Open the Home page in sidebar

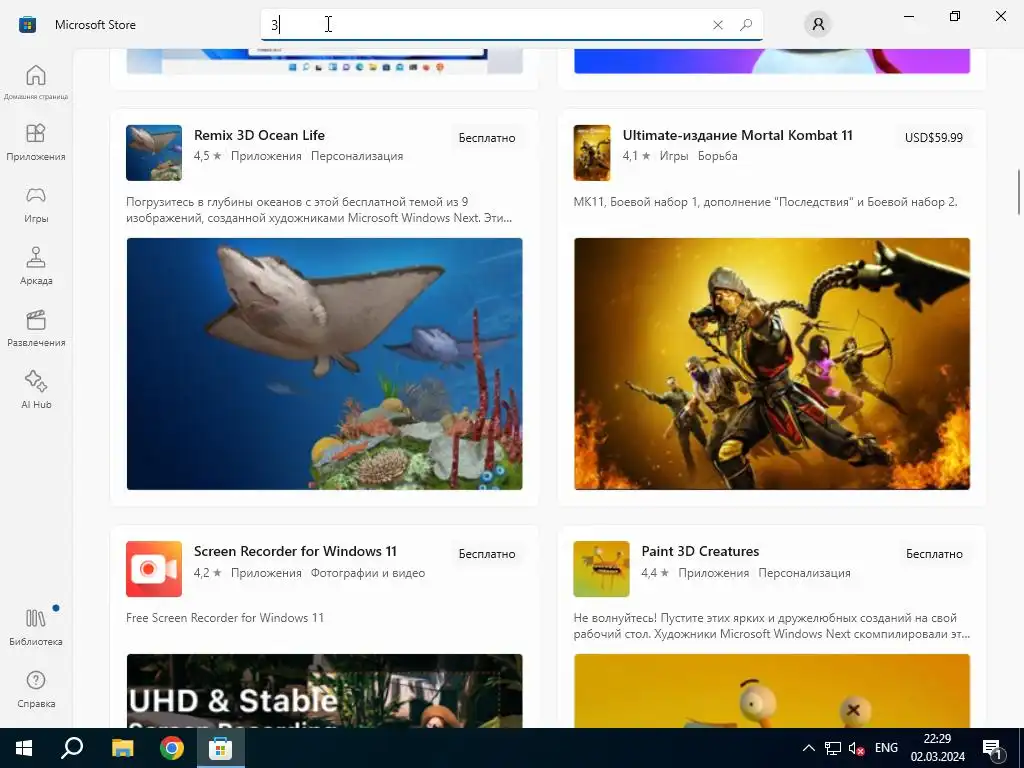(x=36, y=82)
